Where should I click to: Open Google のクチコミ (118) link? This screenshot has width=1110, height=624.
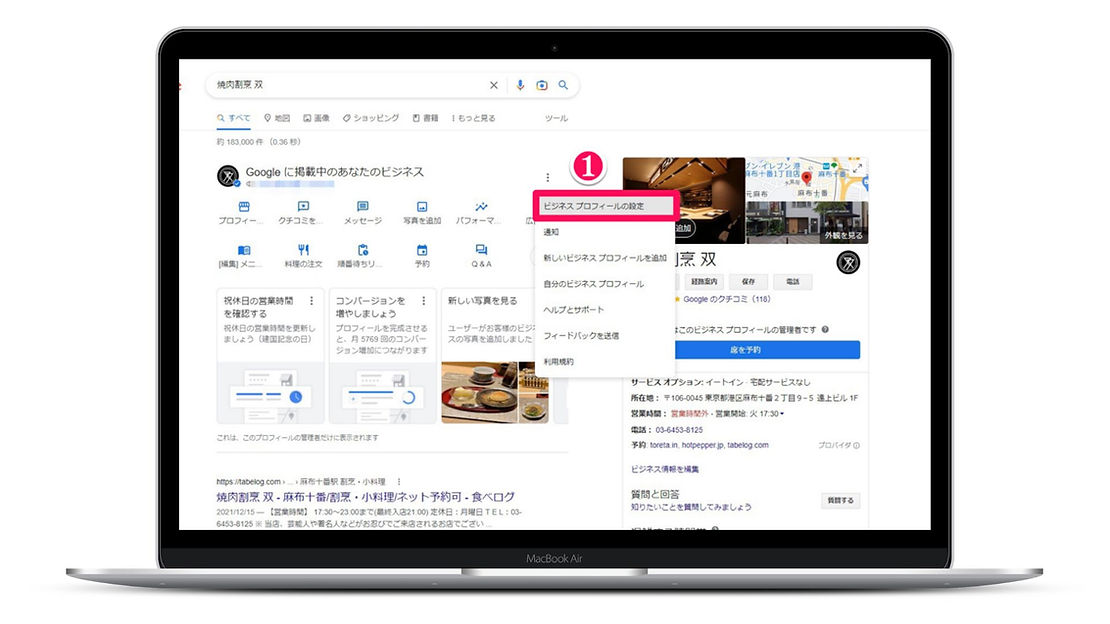(x=727, y=300)
